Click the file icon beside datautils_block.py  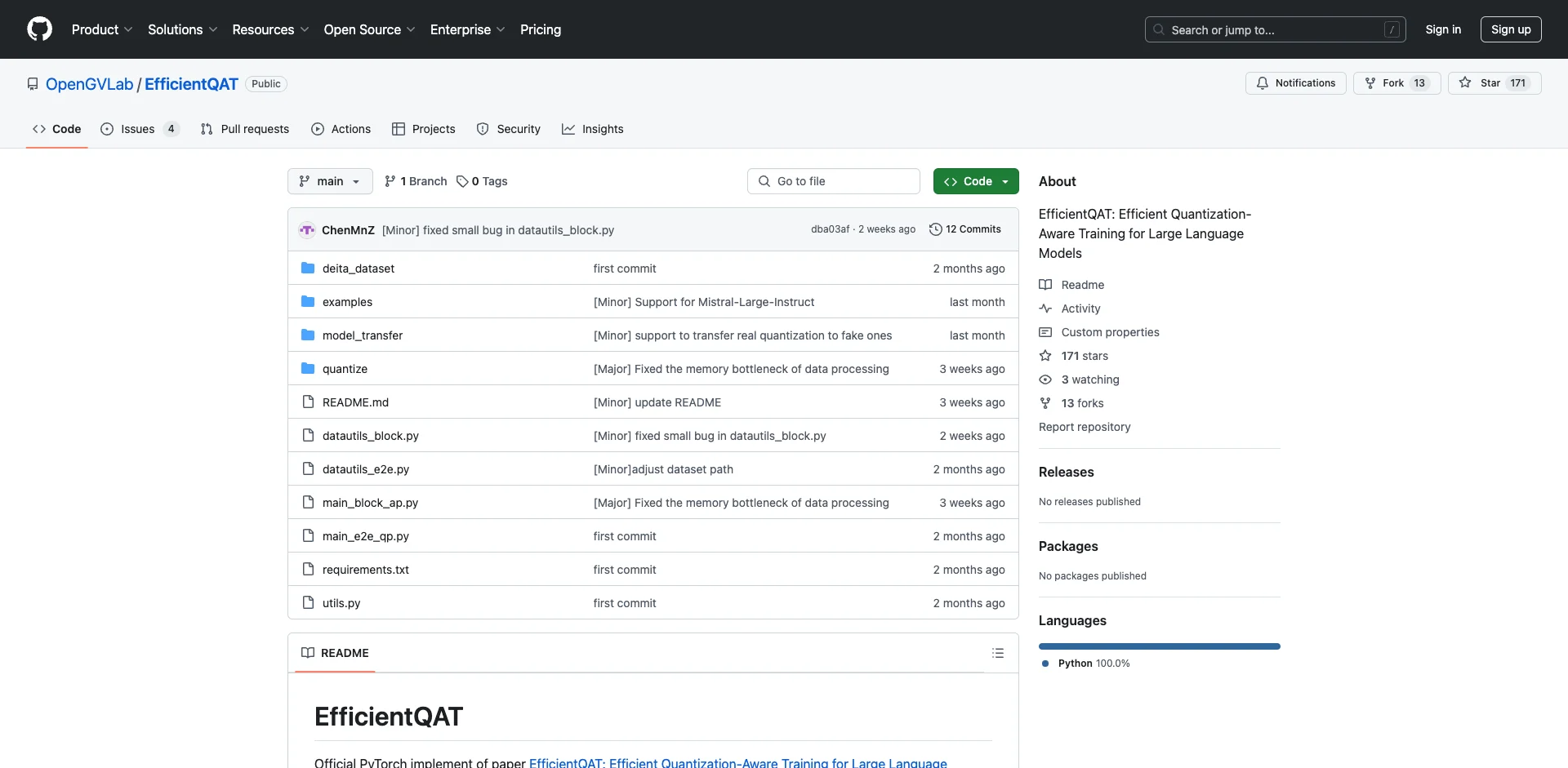[308, 436]
